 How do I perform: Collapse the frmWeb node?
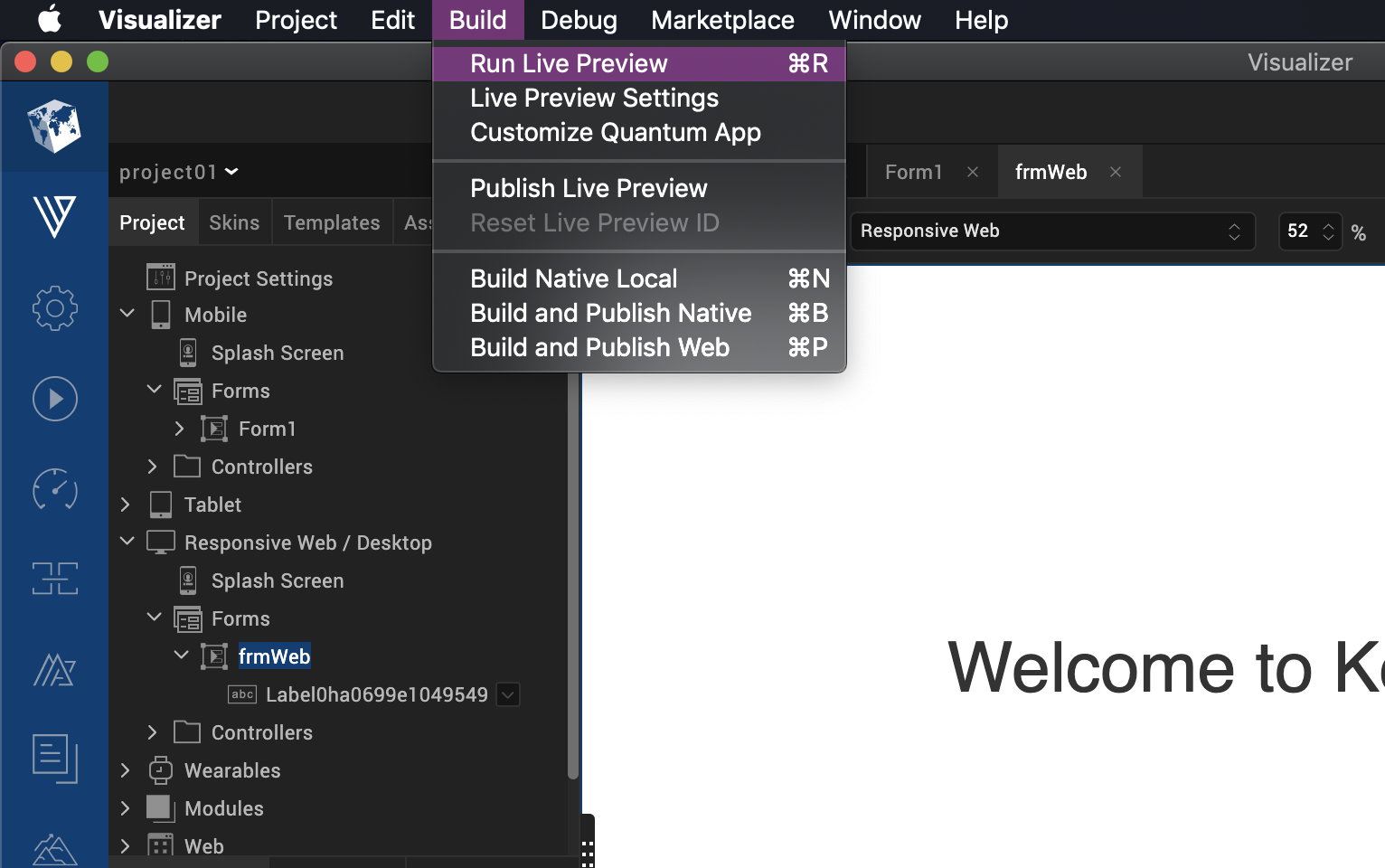click(182, 655)
